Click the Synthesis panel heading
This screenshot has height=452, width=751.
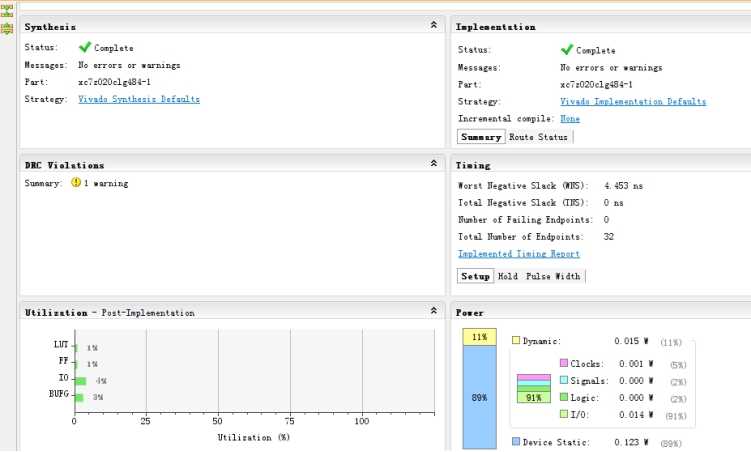click(x=50, y=27)
